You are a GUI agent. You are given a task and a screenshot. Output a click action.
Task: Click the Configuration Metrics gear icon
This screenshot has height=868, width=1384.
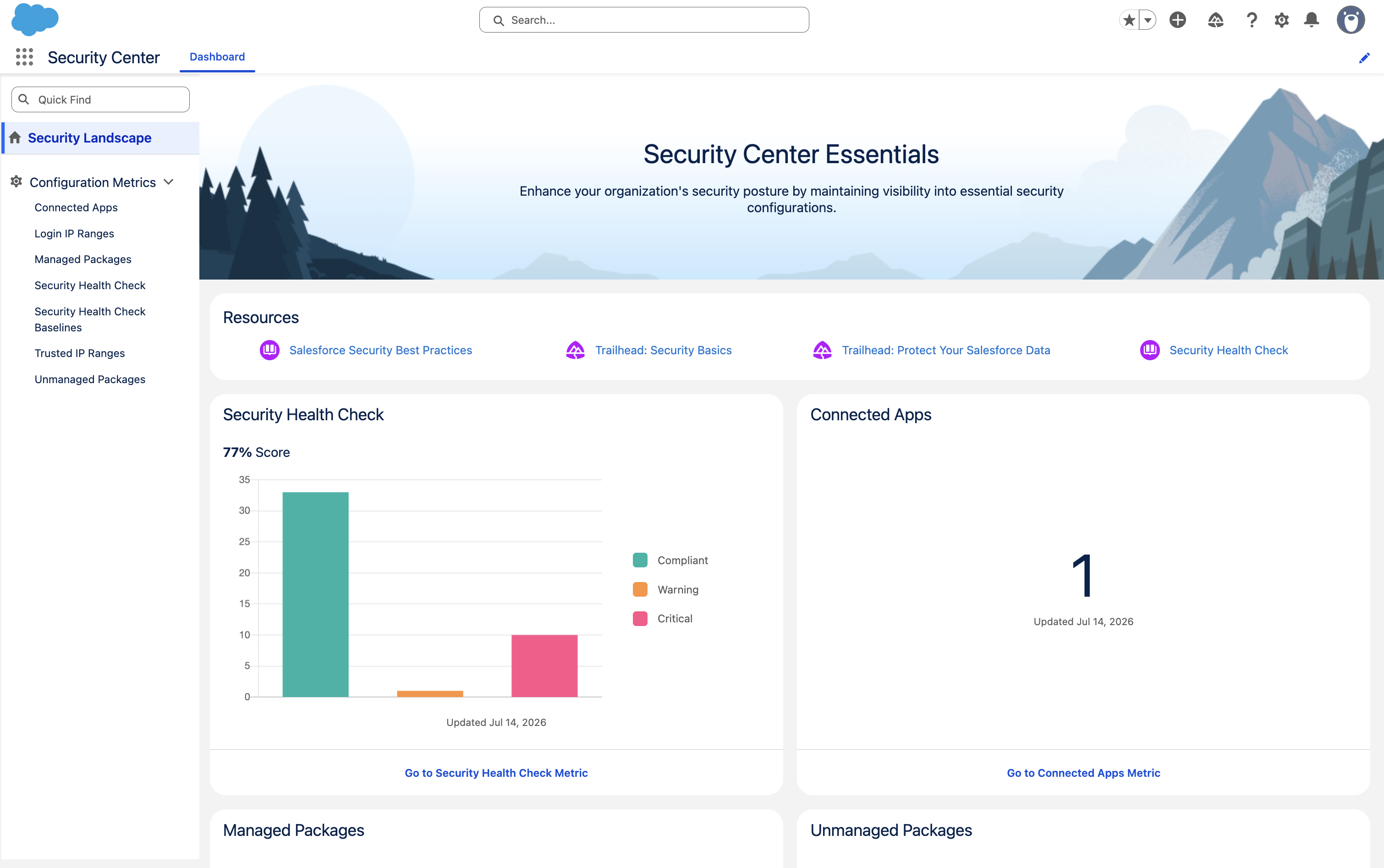click(x=16, y=181)
